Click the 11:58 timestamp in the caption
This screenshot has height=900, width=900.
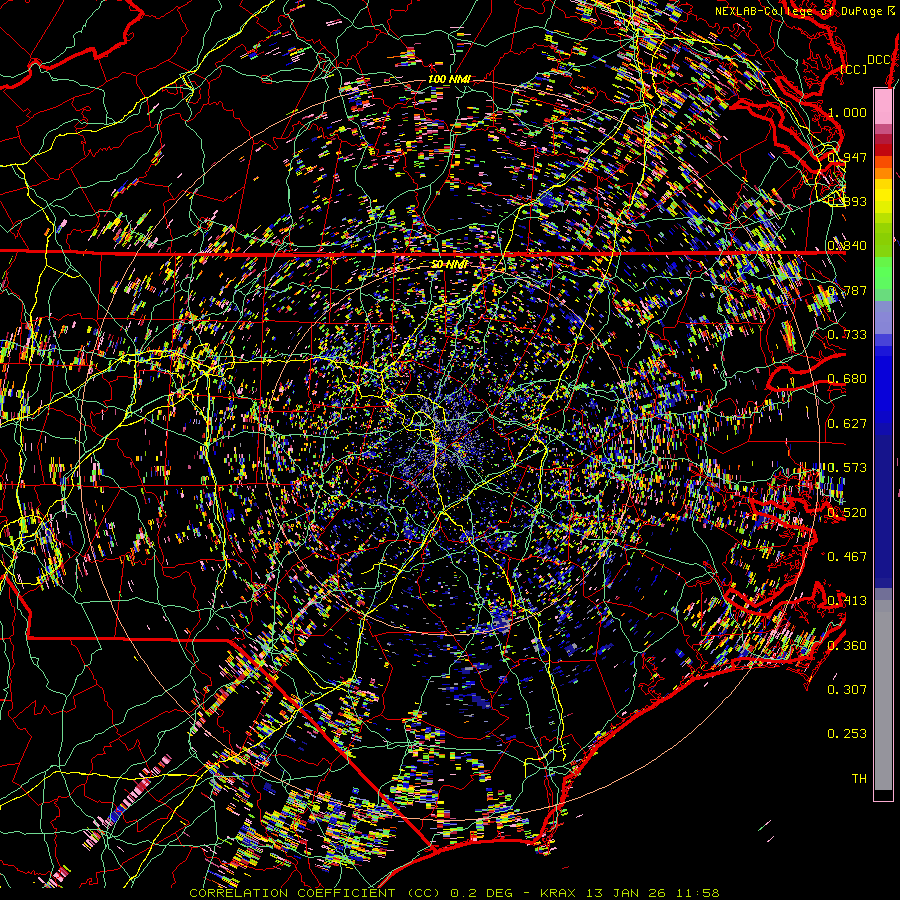point(696,893)
